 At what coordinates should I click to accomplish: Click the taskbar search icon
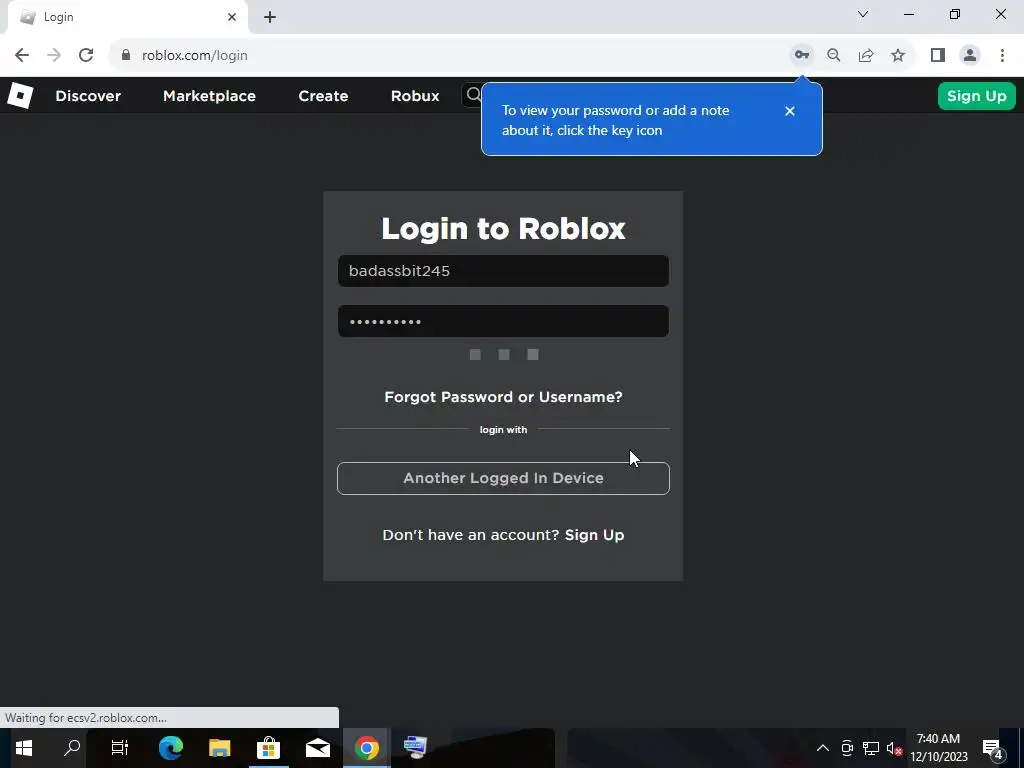[x=72, y=748]
